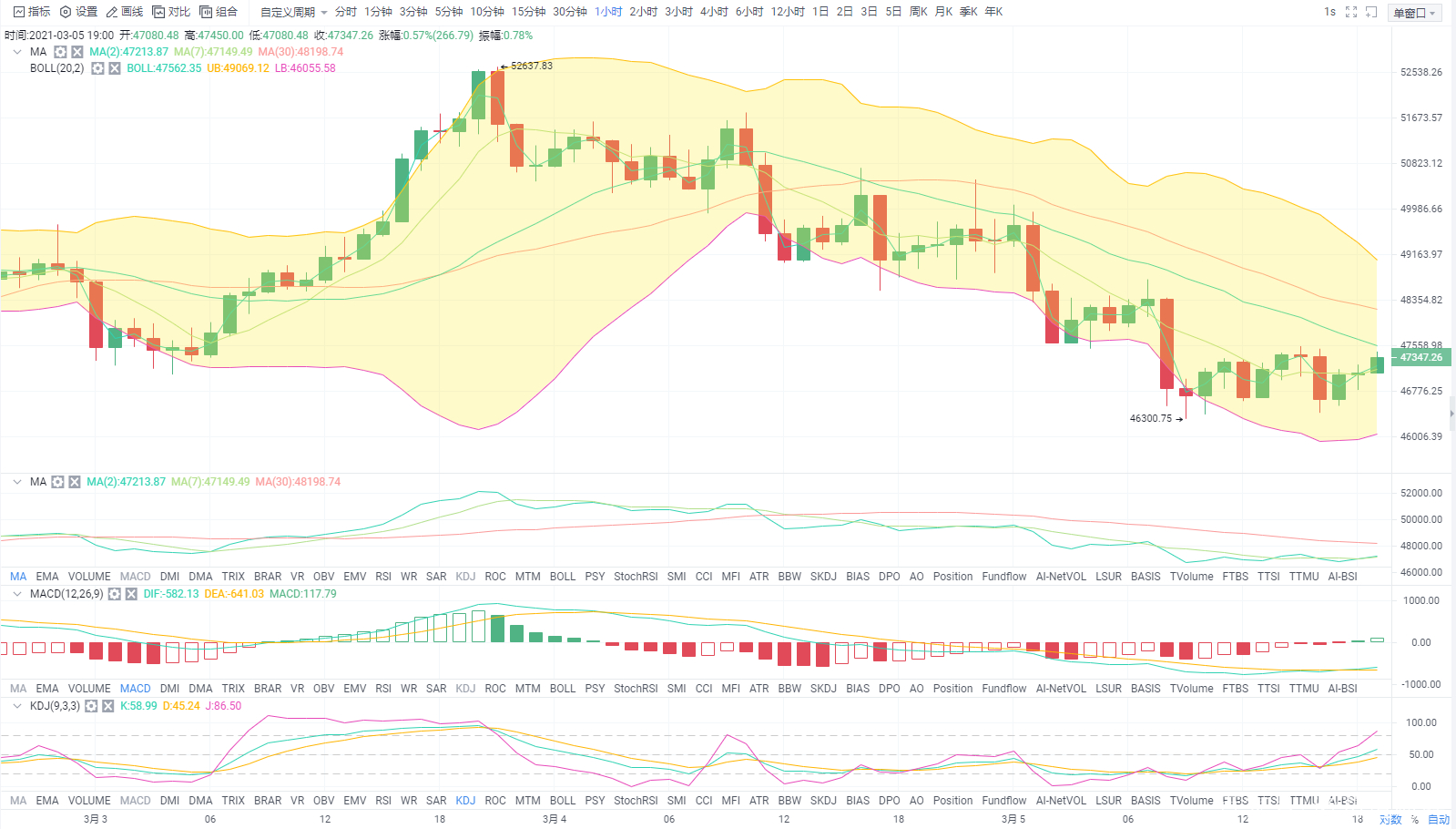
Task: Select RSI in second indicator tab row
Action: click(383, 689)
